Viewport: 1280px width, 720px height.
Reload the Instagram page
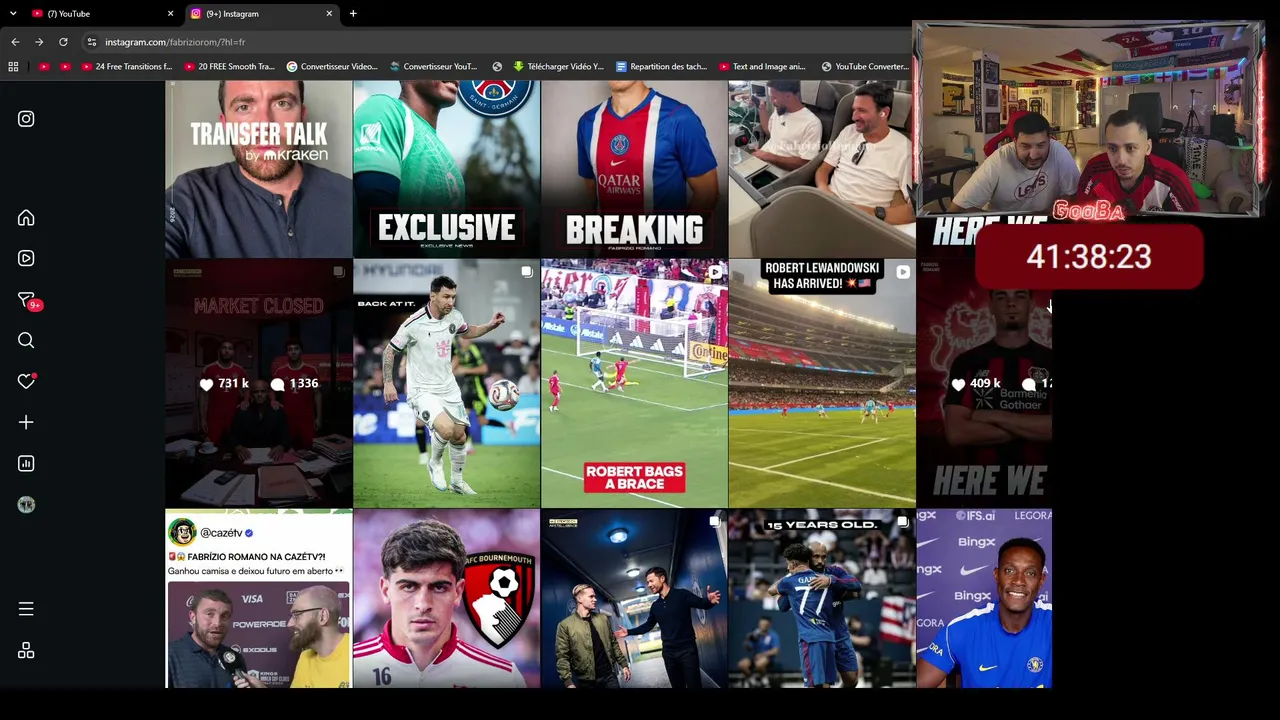63,42
